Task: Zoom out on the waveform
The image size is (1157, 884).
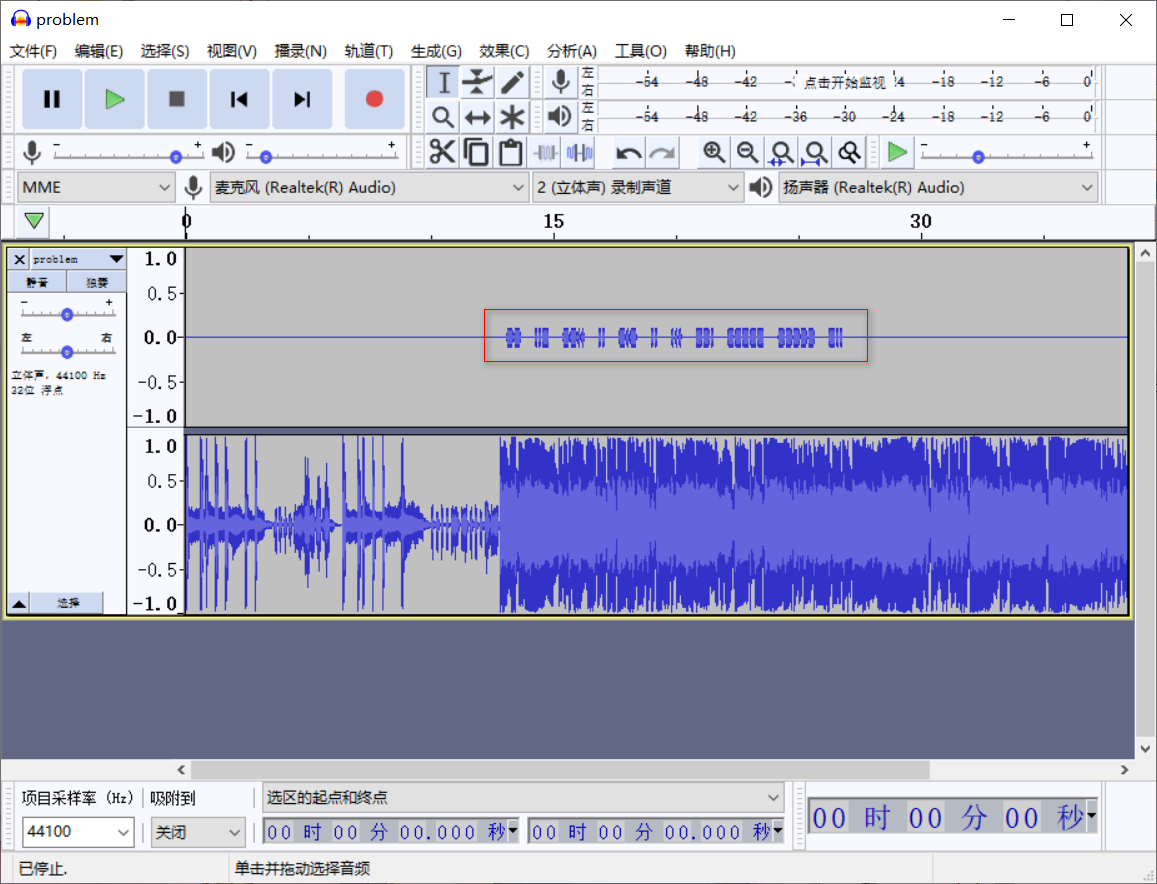Action: pos(747,152)
